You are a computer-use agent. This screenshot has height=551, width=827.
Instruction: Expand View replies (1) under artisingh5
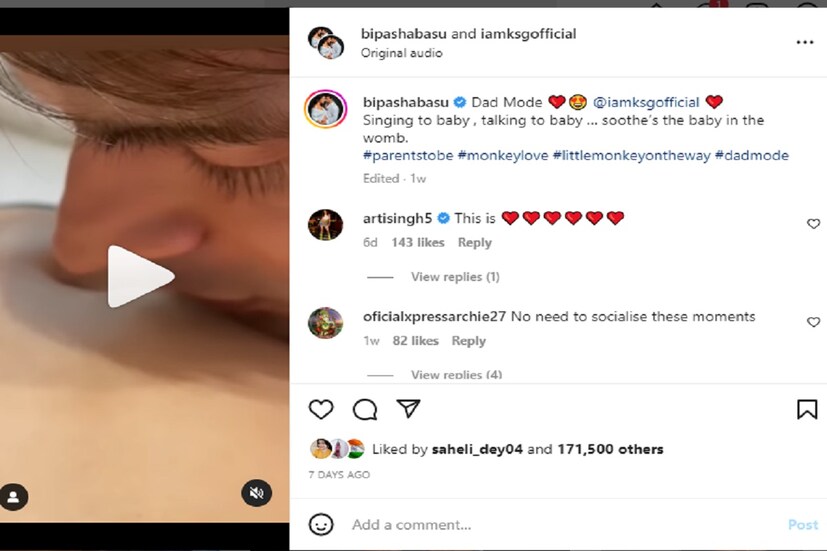click(x=454, y=276)
